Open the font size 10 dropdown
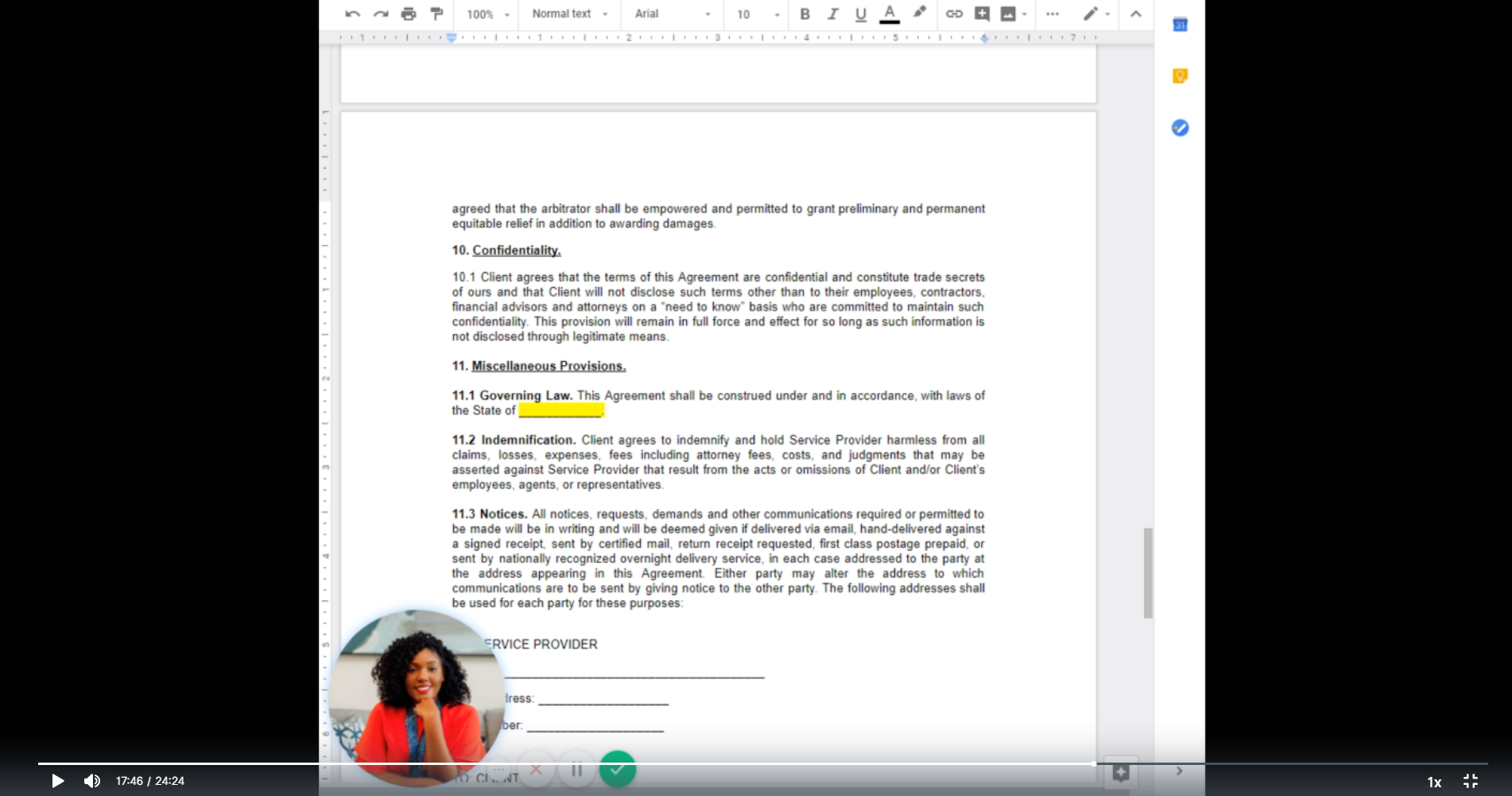 758,14
